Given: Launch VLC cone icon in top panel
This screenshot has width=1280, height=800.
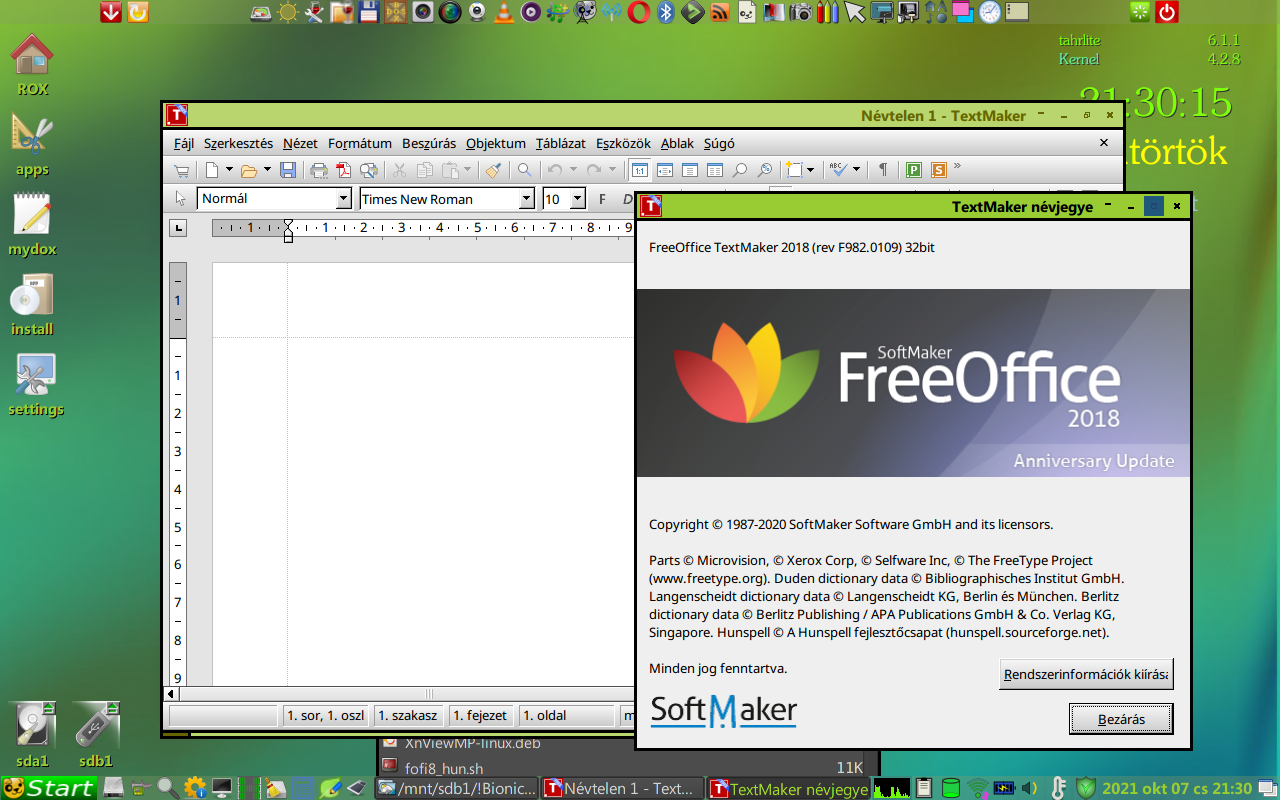Looking at the screenshot, I should (505, 12).
